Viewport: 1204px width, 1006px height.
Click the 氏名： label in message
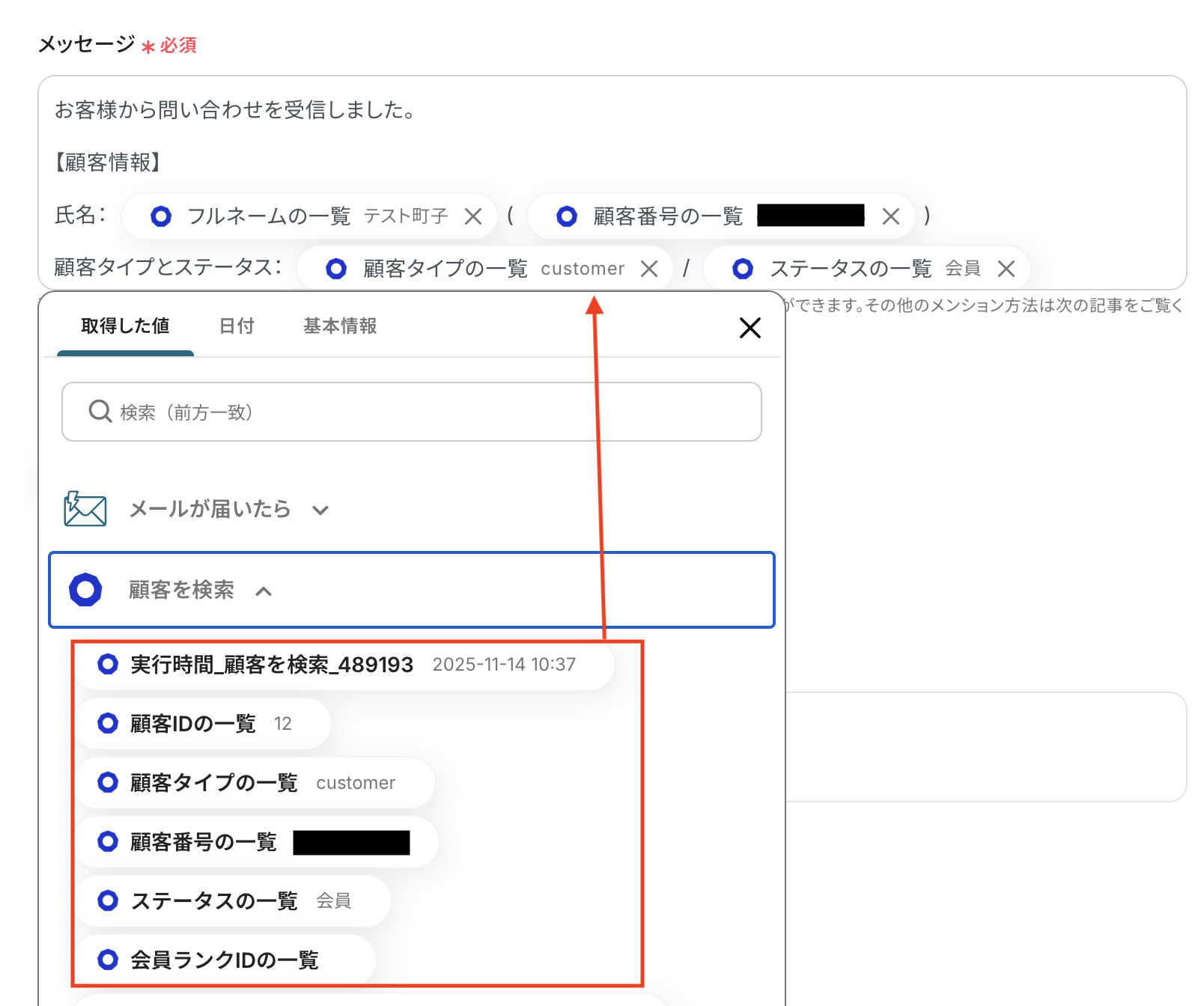click(82, 215)
